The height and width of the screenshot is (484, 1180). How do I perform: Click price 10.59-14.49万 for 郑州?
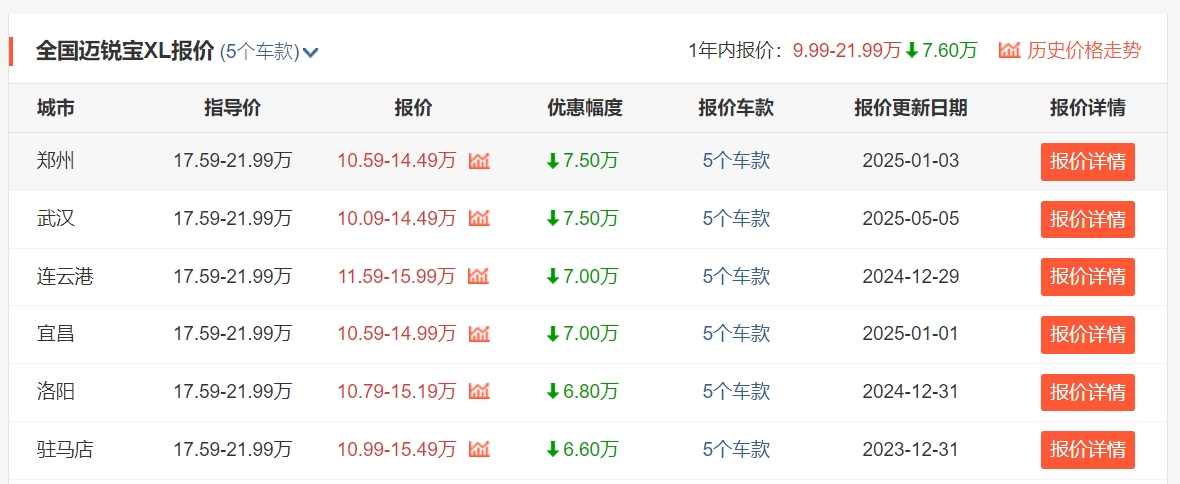[x=397, y=161]
